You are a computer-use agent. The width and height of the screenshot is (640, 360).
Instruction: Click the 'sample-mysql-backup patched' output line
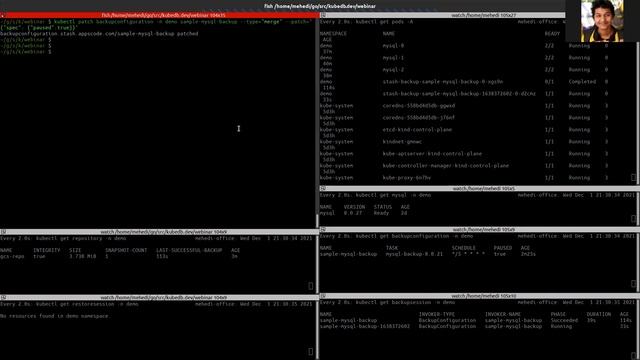tap(99, 34)
